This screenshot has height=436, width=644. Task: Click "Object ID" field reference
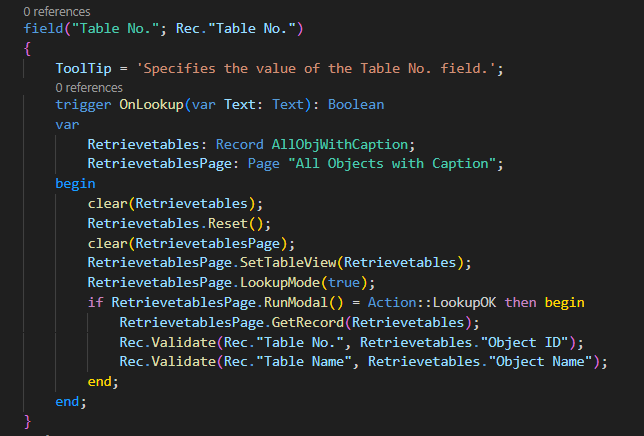[x=524, y=342]
